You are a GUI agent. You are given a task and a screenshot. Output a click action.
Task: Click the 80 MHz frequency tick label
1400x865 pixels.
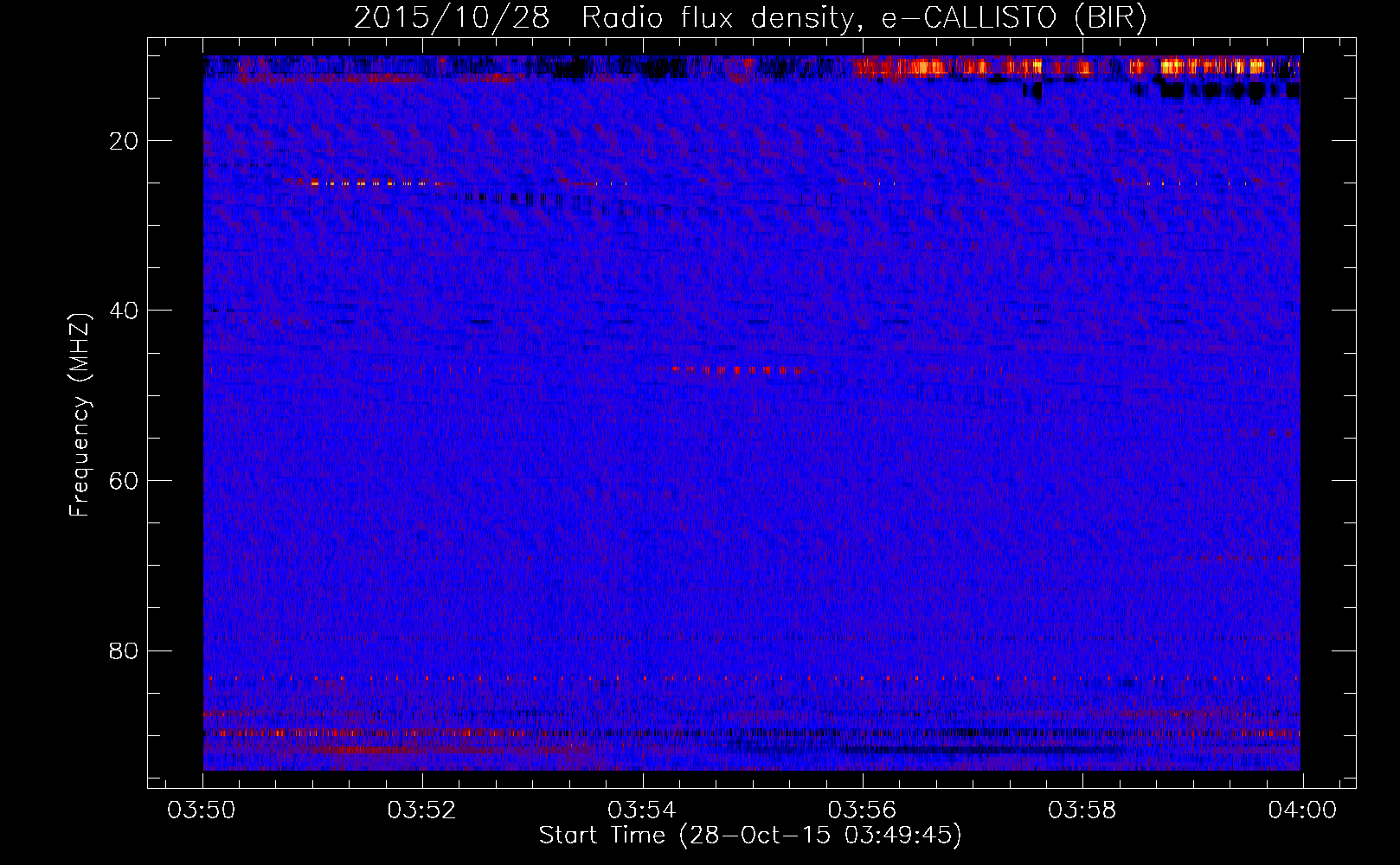[125, 650]
